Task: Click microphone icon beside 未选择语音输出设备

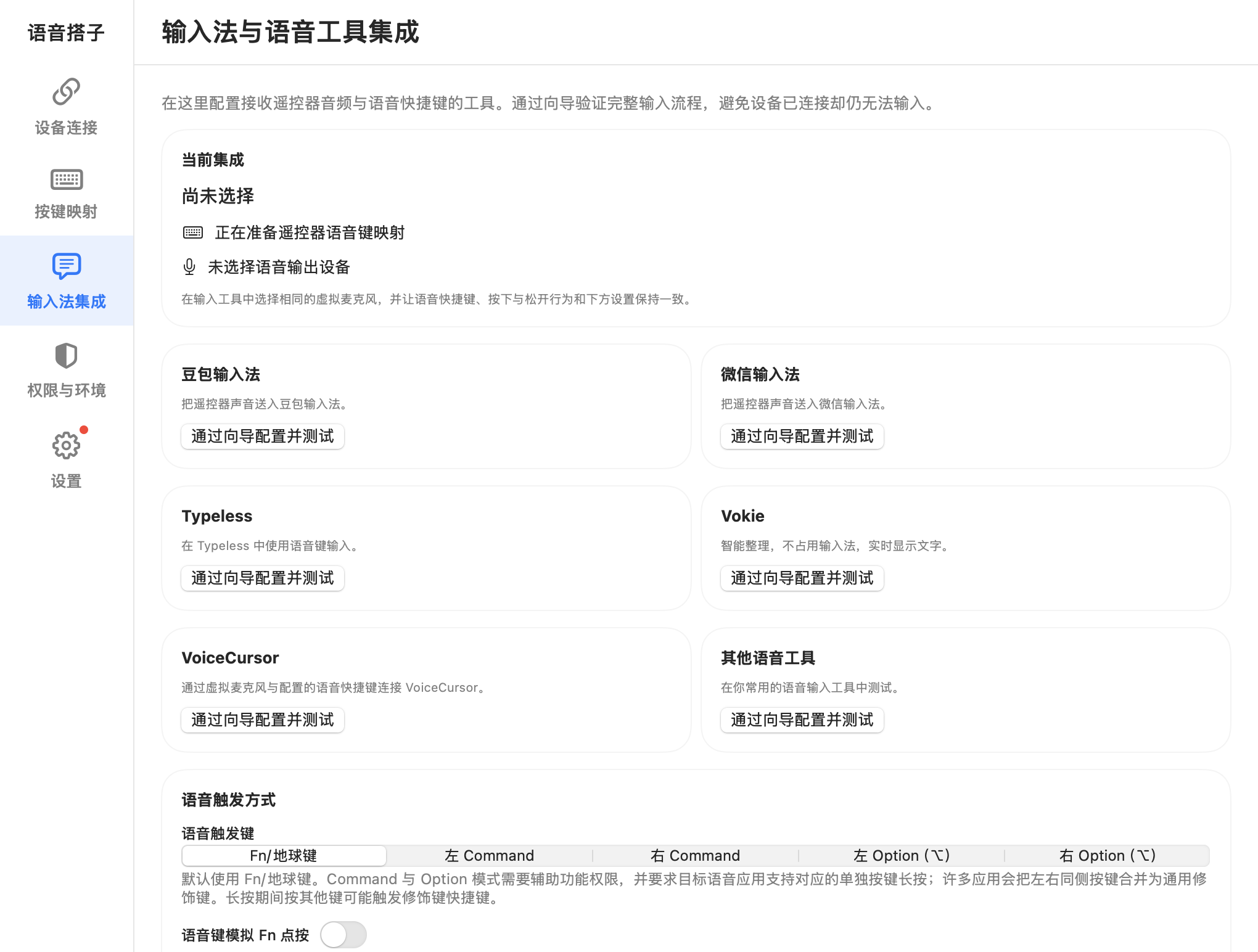Action: (x=189, y=267)
